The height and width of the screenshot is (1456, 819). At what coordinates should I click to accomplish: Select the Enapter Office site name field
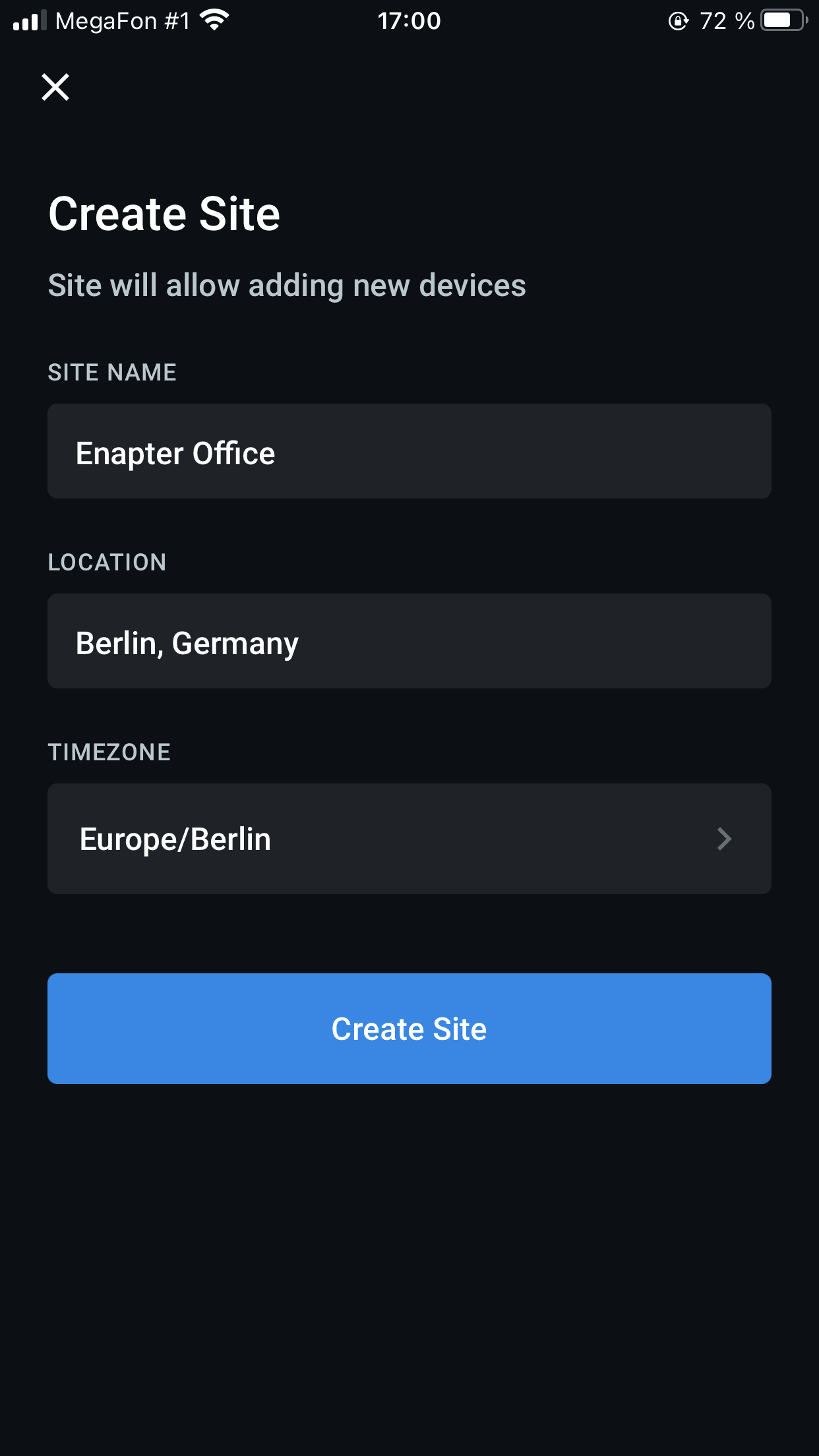coord(409,451)
